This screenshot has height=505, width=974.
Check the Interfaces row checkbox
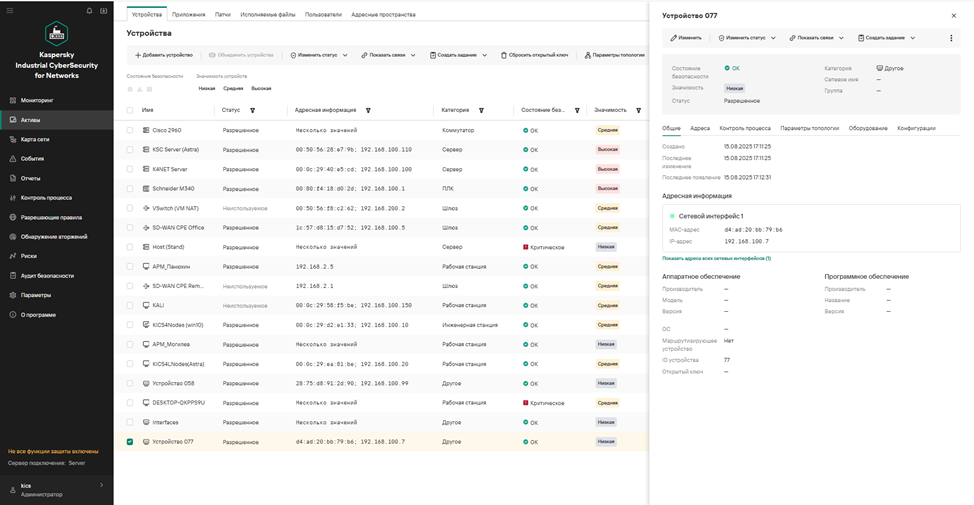click(130, 422)
